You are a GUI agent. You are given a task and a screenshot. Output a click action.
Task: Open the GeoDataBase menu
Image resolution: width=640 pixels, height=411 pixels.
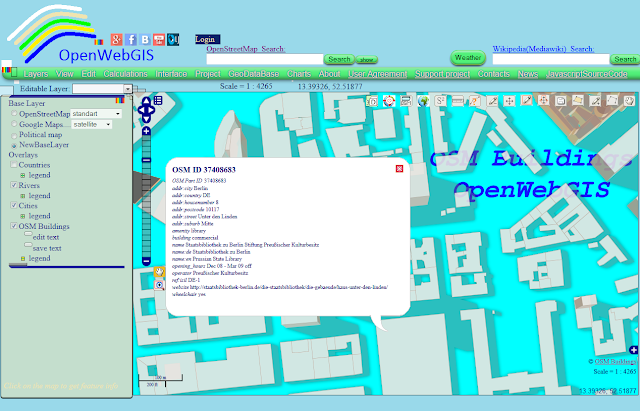[253, 74]
